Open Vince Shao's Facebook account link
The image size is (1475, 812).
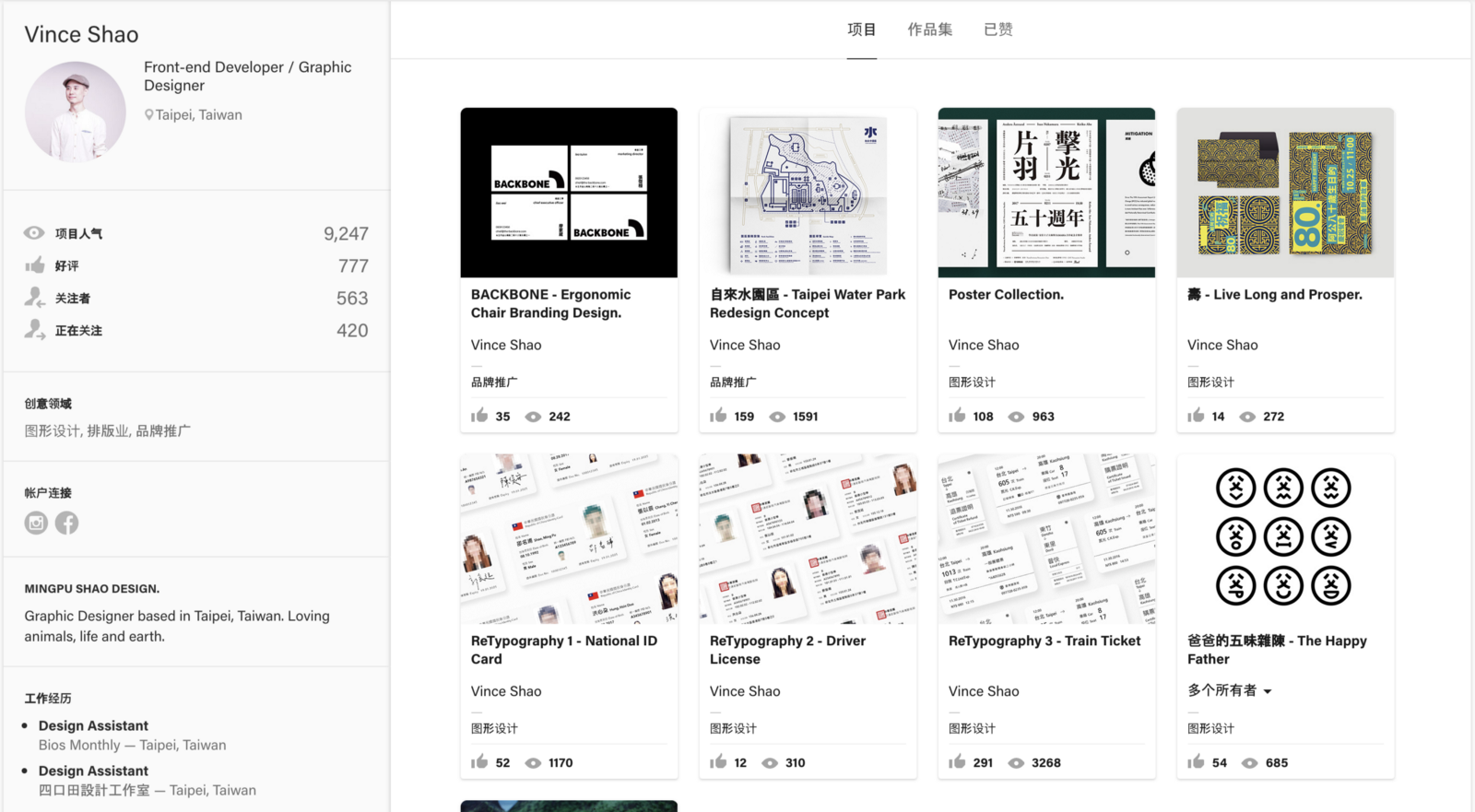tap(66, 523)
